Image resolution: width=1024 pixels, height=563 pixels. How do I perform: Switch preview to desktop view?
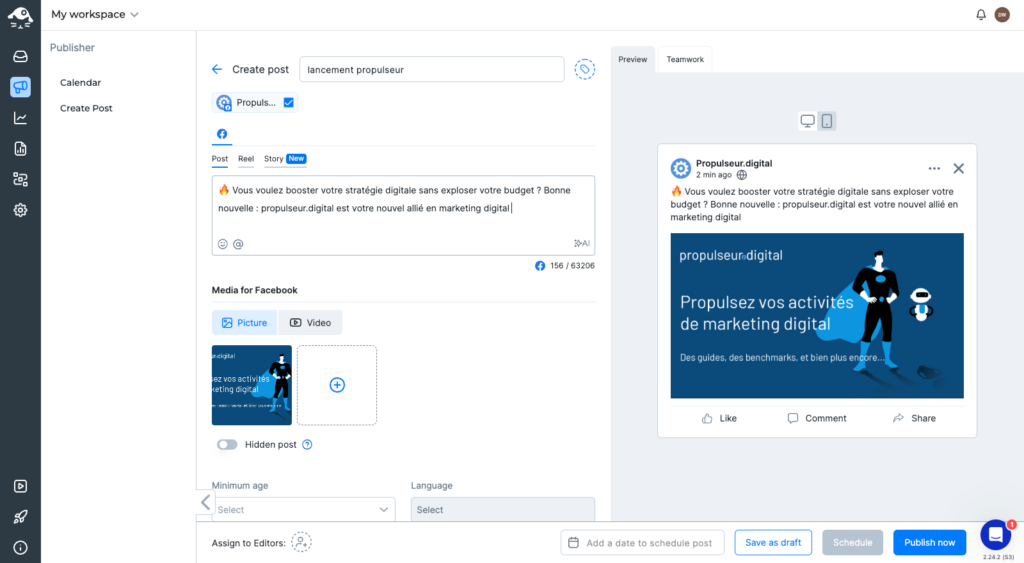click(x=808, y=121)
